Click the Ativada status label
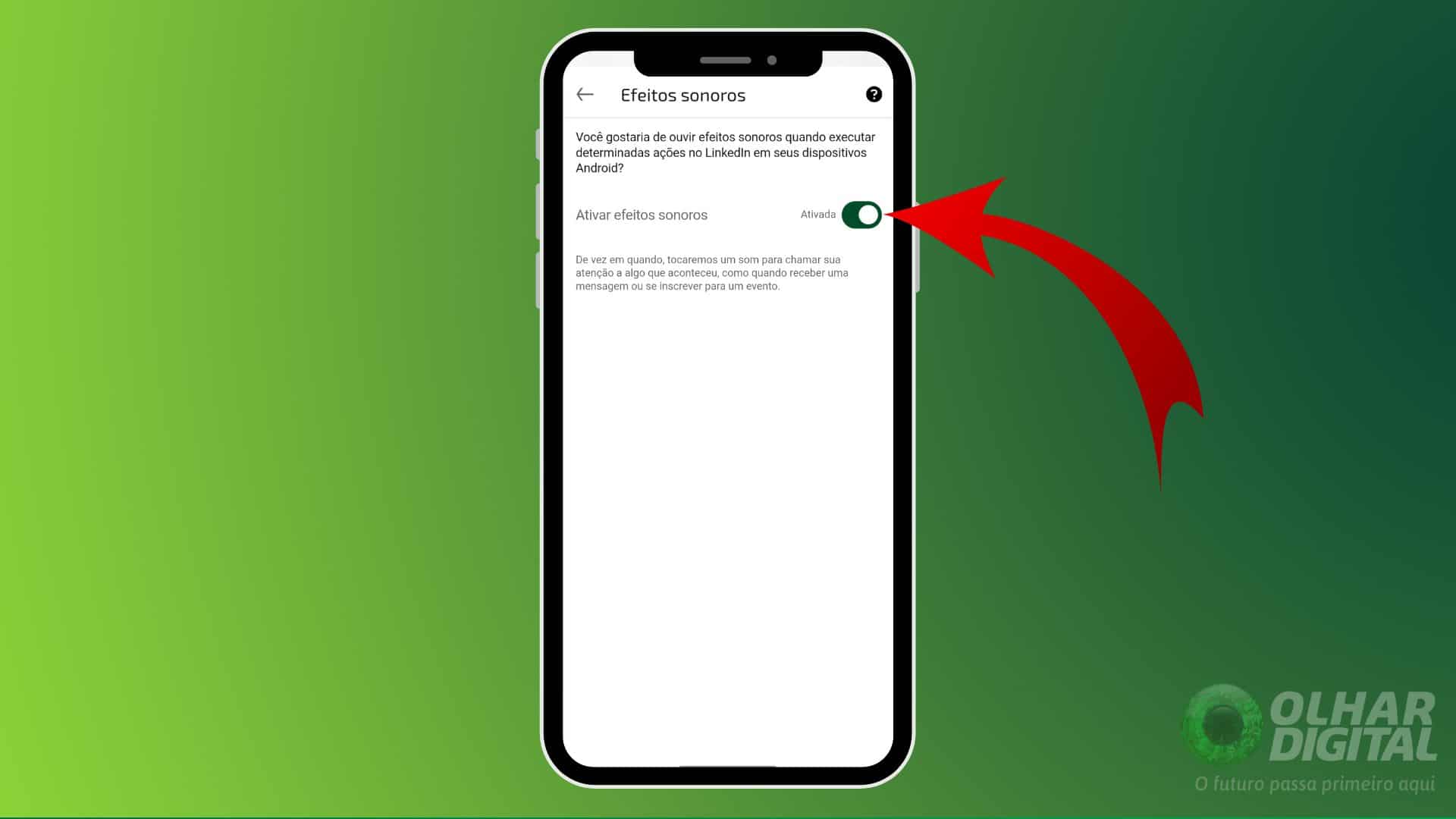 (818, 214)
